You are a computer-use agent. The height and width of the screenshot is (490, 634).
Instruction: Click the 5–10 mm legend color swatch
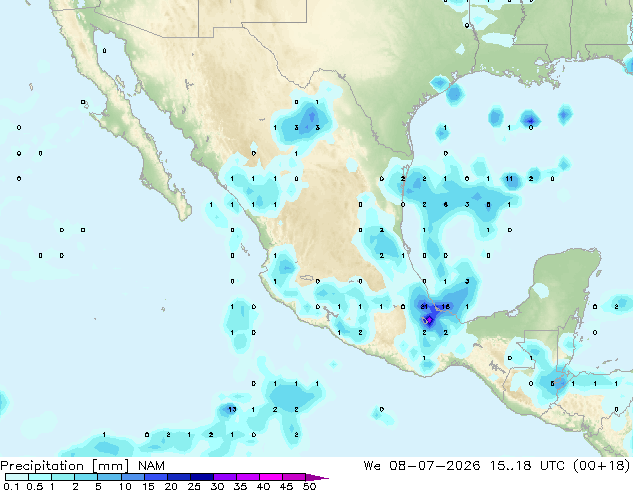109,477
